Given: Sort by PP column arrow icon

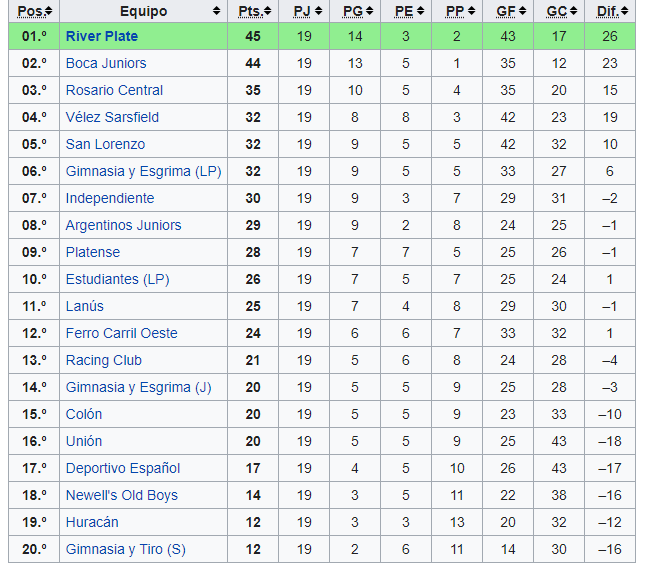Looking at the screenshot, I should tap(472, 11).
